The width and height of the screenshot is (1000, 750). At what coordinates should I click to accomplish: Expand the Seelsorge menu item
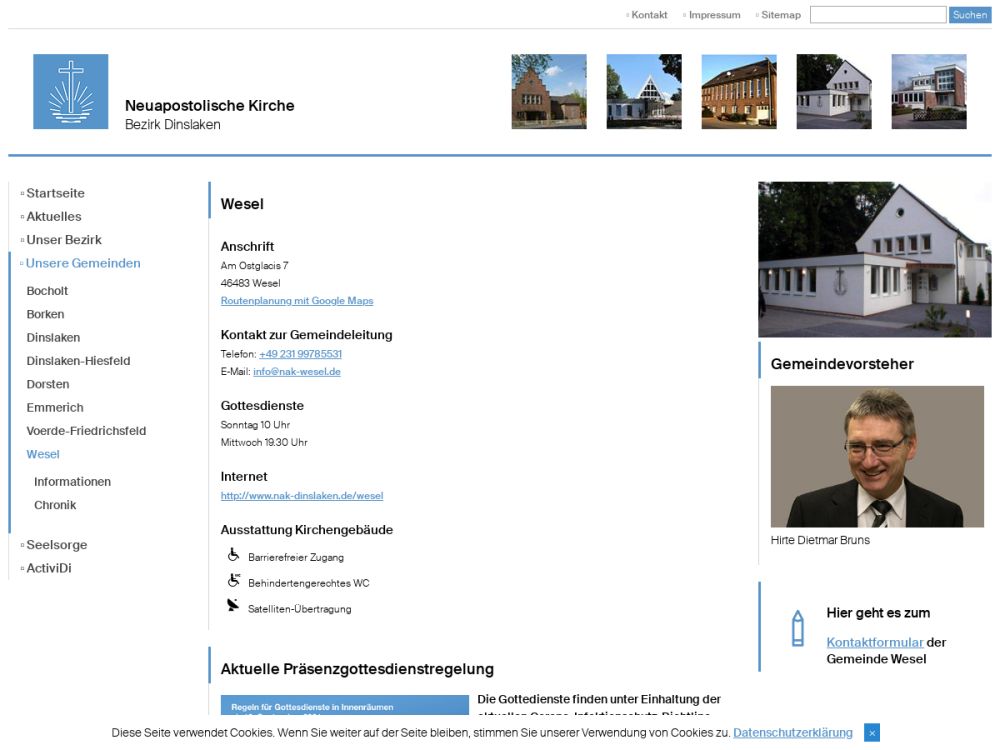click(x=56, y=545)
